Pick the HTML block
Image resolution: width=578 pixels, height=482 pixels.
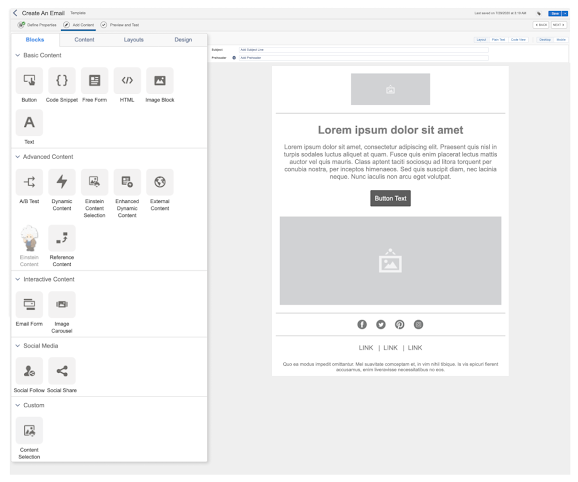pyautogui.click(x=127, y=80)
